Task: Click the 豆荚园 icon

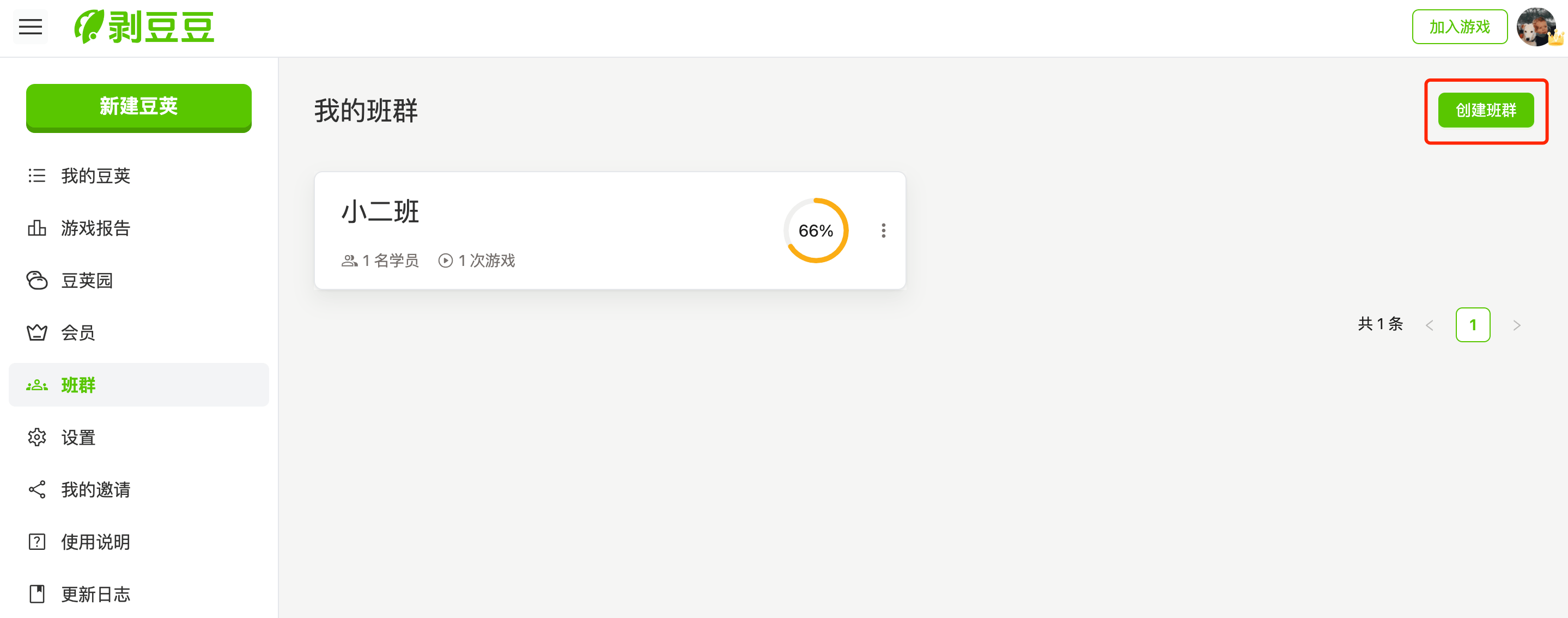Action: (37, 281)
